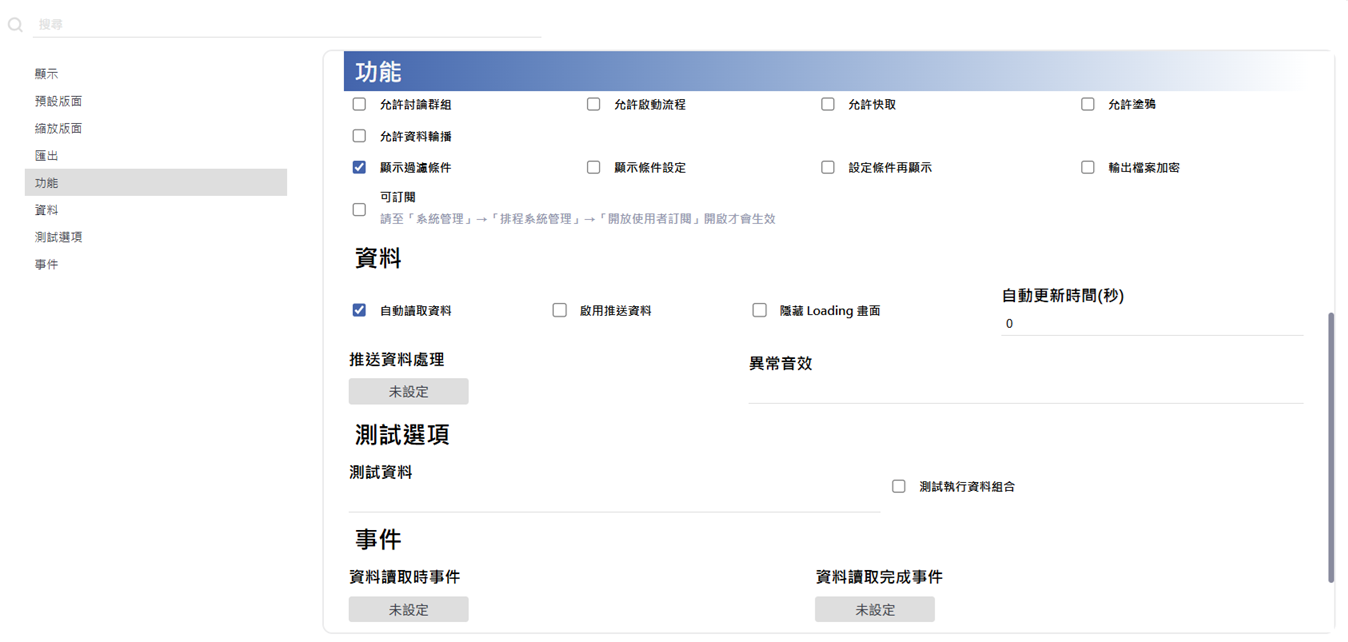Check 隱藏 Loading 畫面 option
This screenshot has width=1348, height=642.
[760, 311]
